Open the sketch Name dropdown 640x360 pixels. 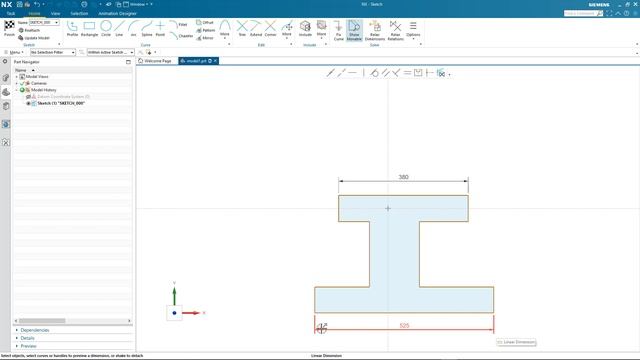[56, 22]
